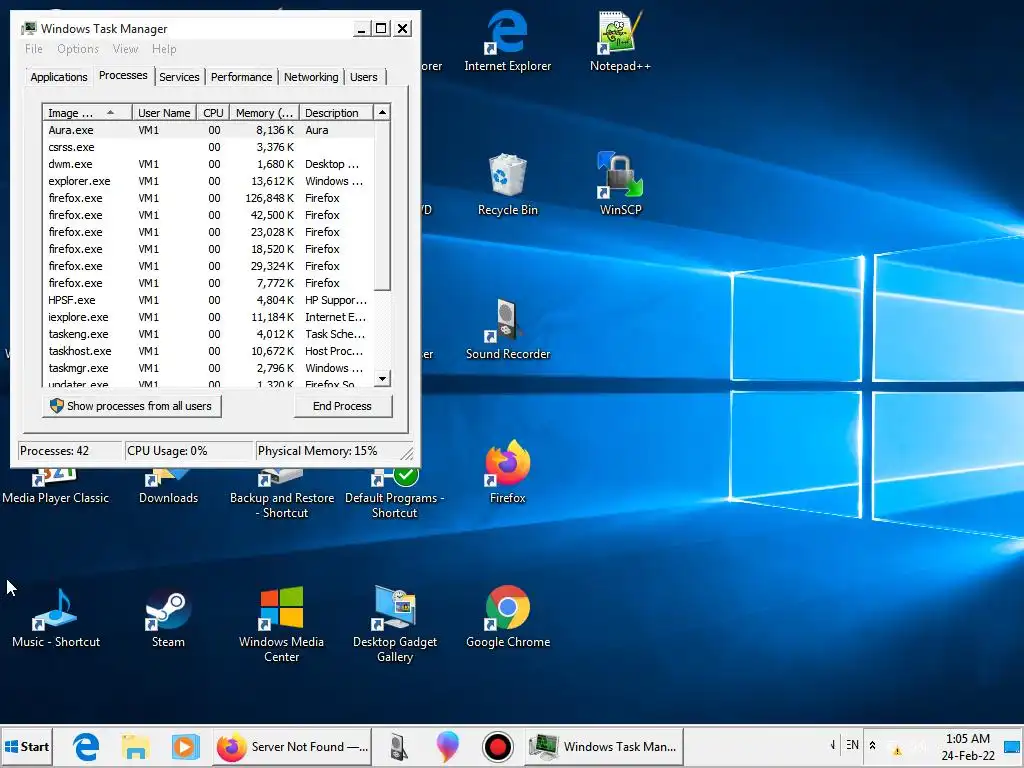This screenshot has width=1024, height=768.
Task: Open the View menu in Task Manager
Action: tap(125, 49)
